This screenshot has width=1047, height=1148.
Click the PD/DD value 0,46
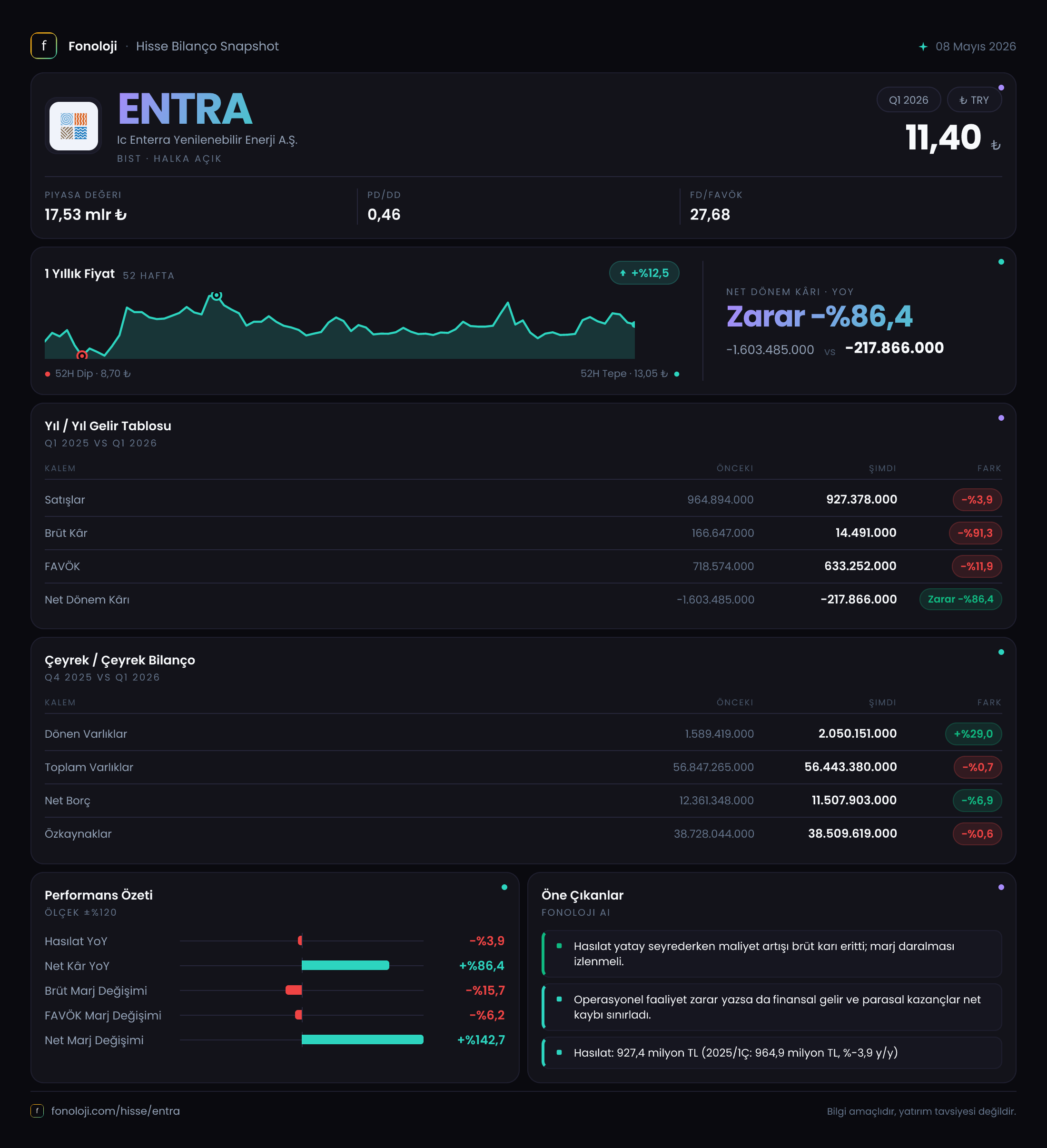(x=384, y=215)
